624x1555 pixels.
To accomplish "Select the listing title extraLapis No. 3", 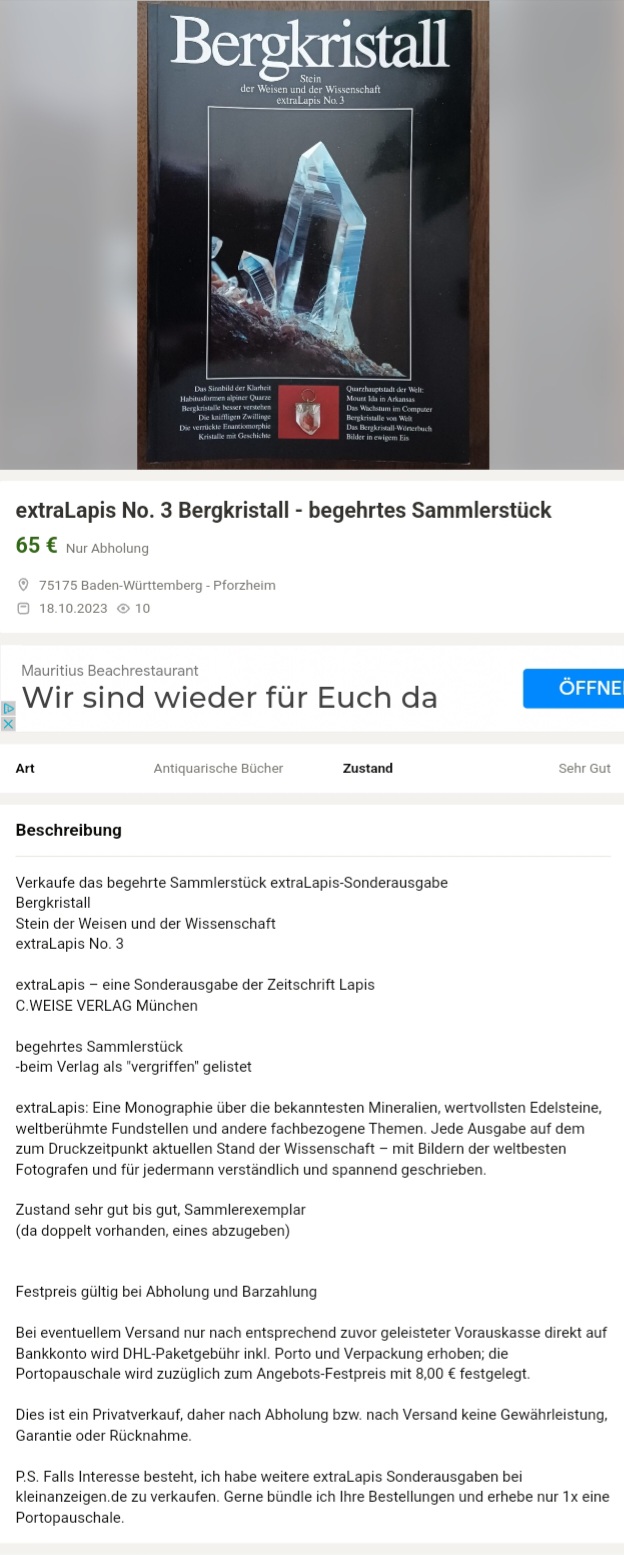I will (283, 510).
